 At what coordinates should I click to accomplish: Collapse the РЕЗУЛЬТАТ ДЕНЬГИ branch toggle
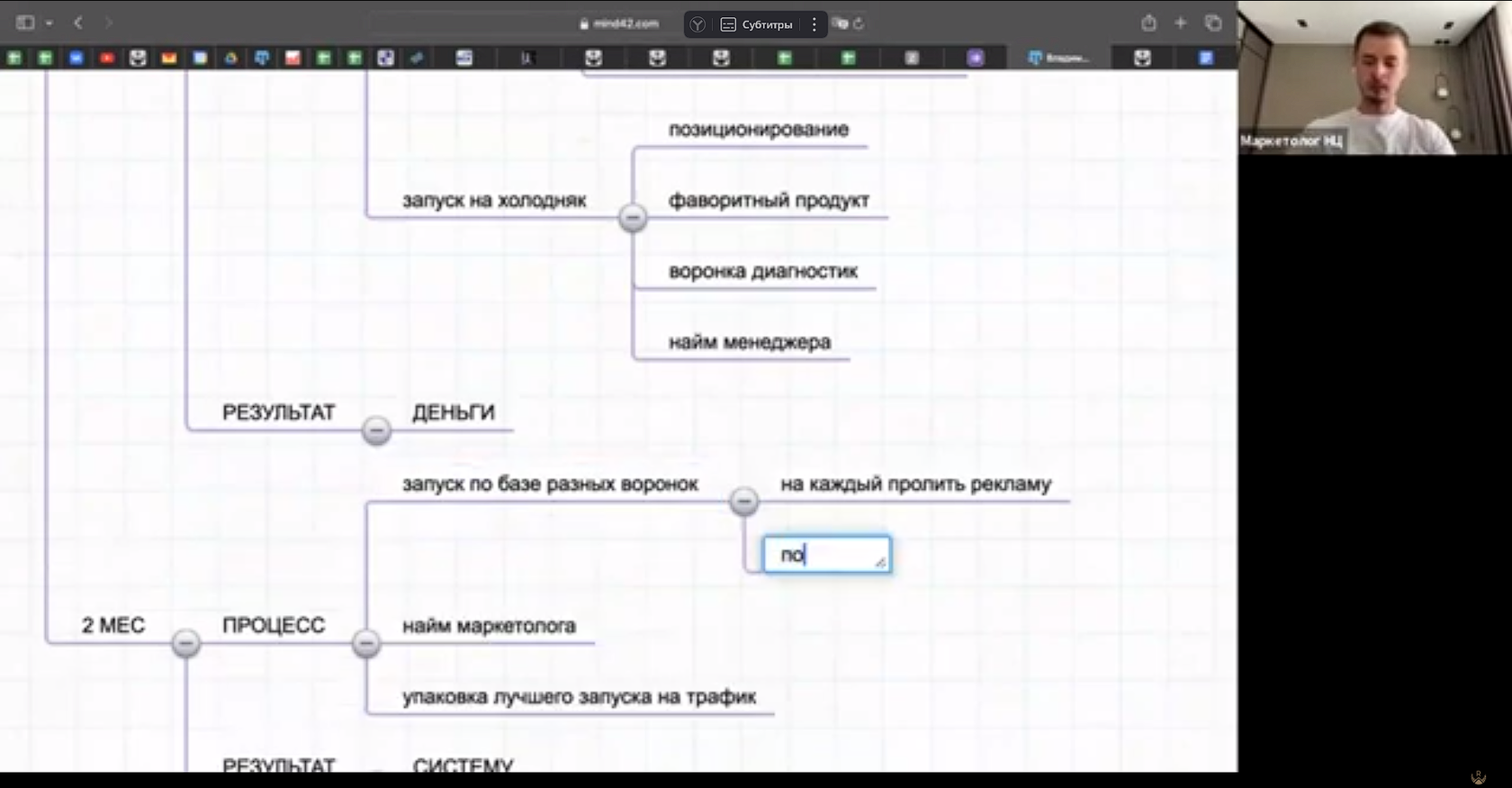tap(376, 430)
